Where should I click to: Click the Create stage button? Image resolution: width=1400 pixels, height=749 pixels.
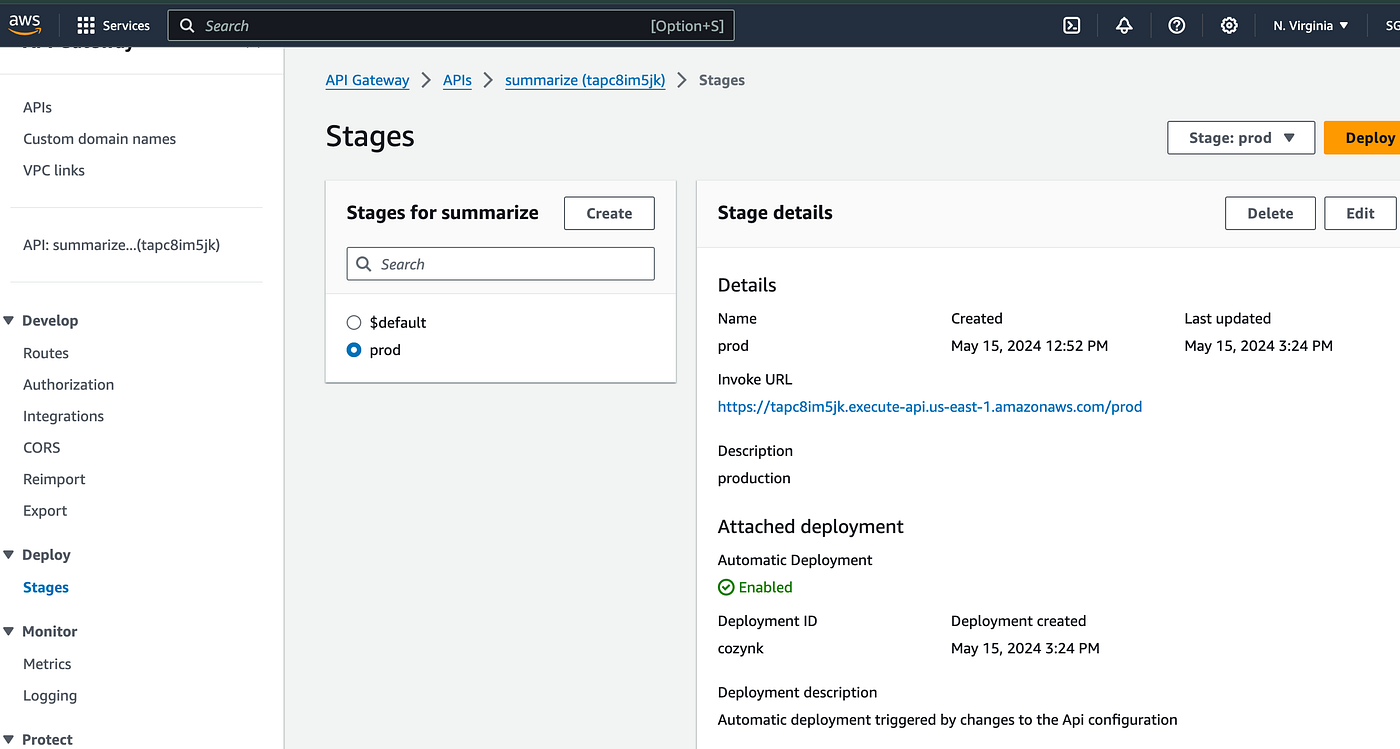(609, 213)
